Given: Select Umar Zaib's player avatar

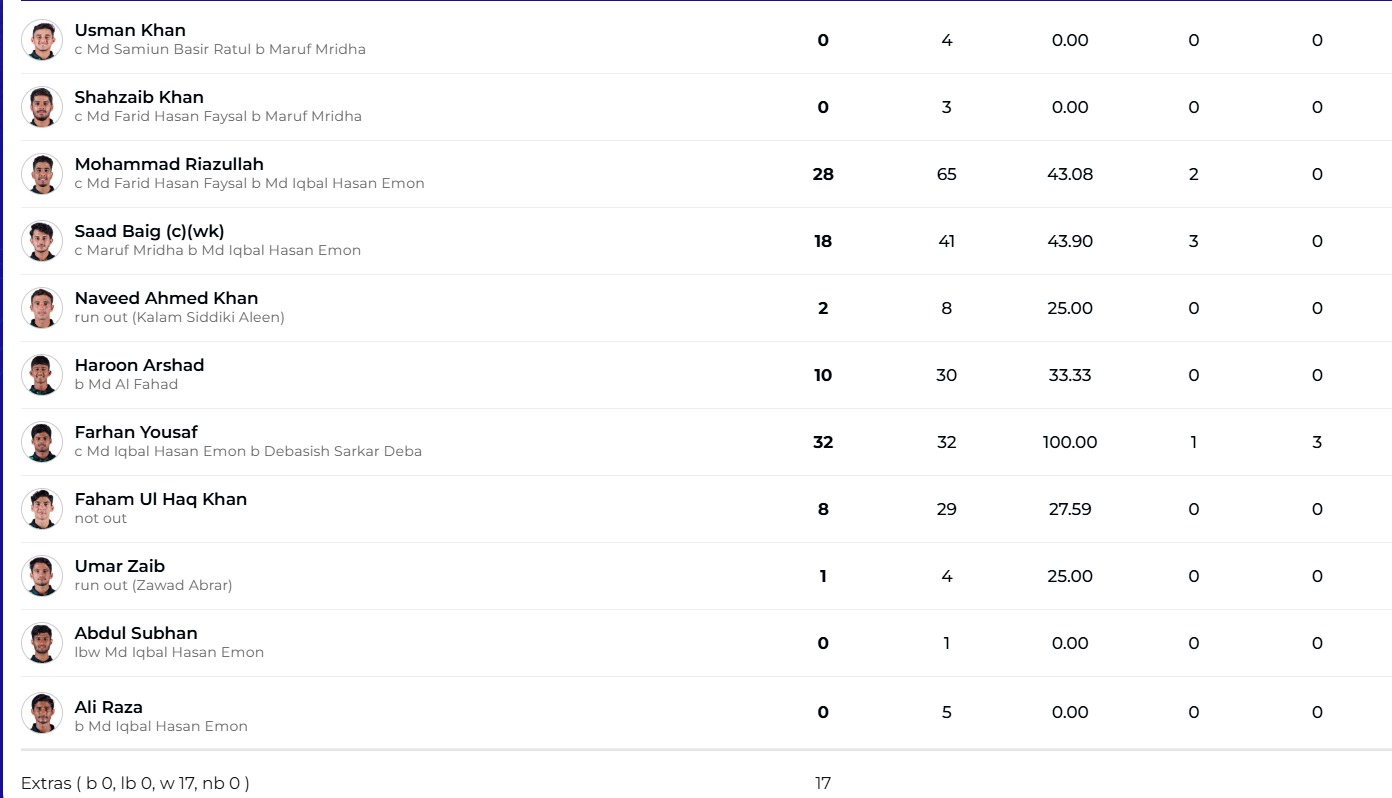Looking at the screenshot, I should [x=42, y=576].
